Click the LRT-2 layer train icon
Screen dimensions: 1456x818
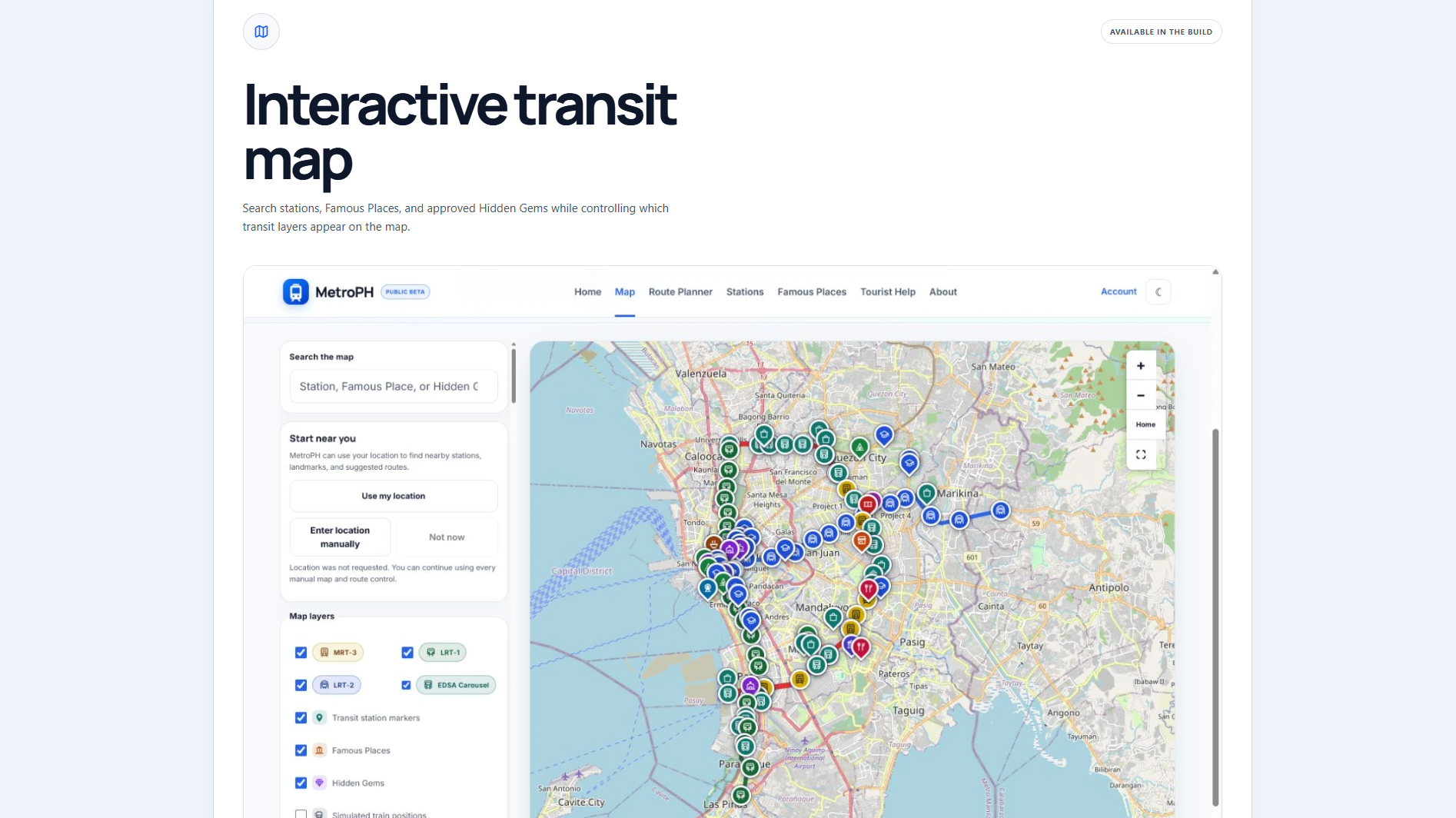(324, 685)
